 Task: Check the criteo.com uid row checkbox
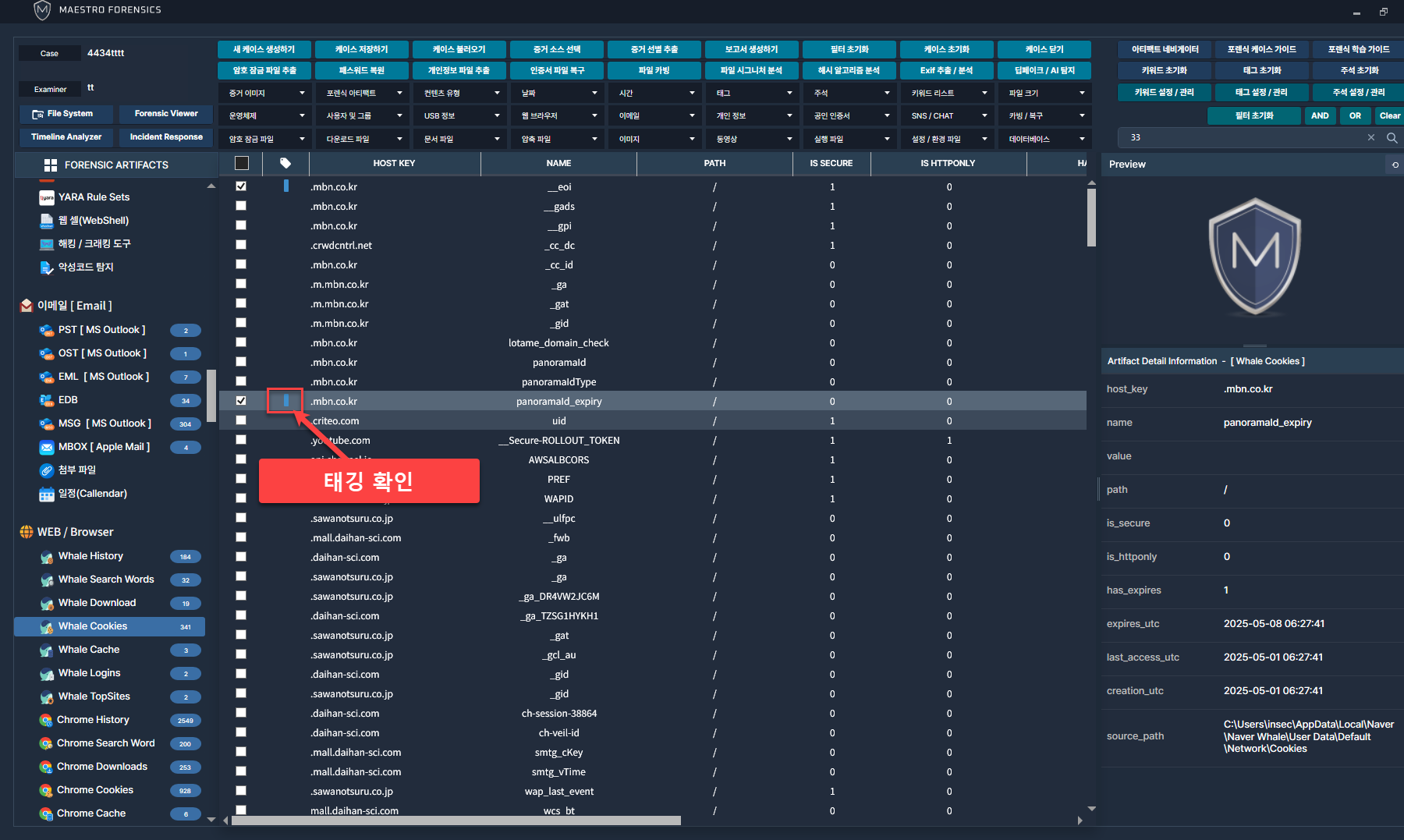(241, 420)
